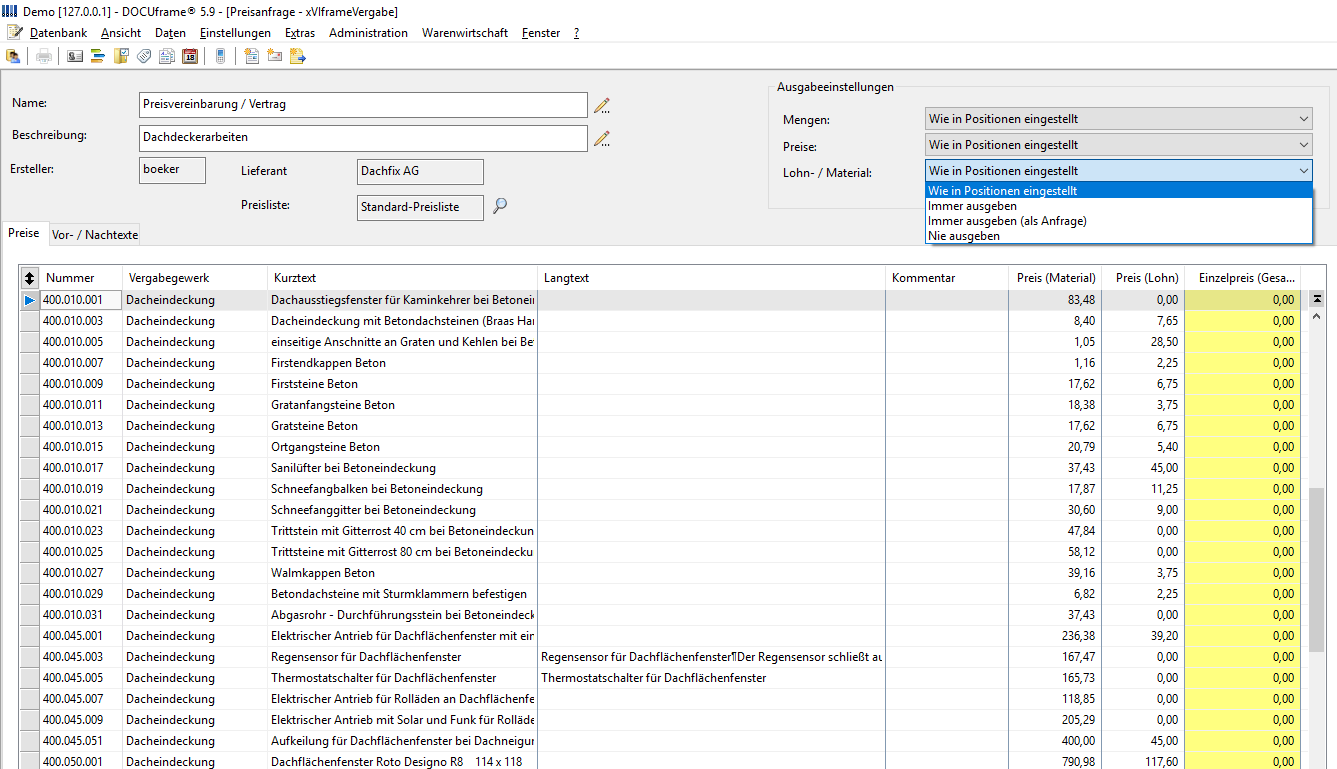Choose 'Immer ausgeben (als Anfrage)' option
The image size is (1337, 769).
tap(1118, 221)
